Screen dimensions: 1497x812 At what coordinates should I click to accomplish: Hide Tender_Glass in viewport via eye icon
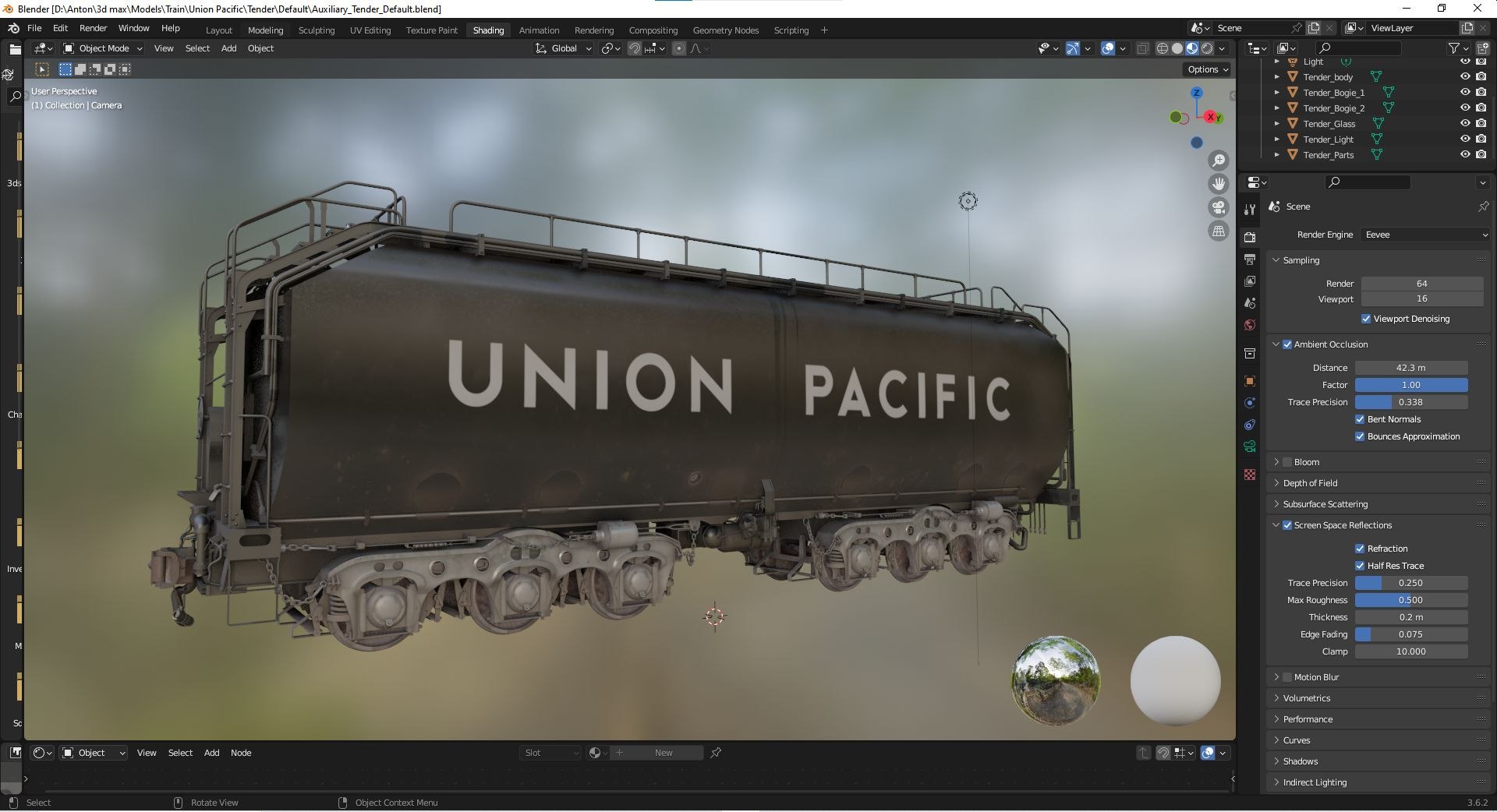[x=1465, y=123]
